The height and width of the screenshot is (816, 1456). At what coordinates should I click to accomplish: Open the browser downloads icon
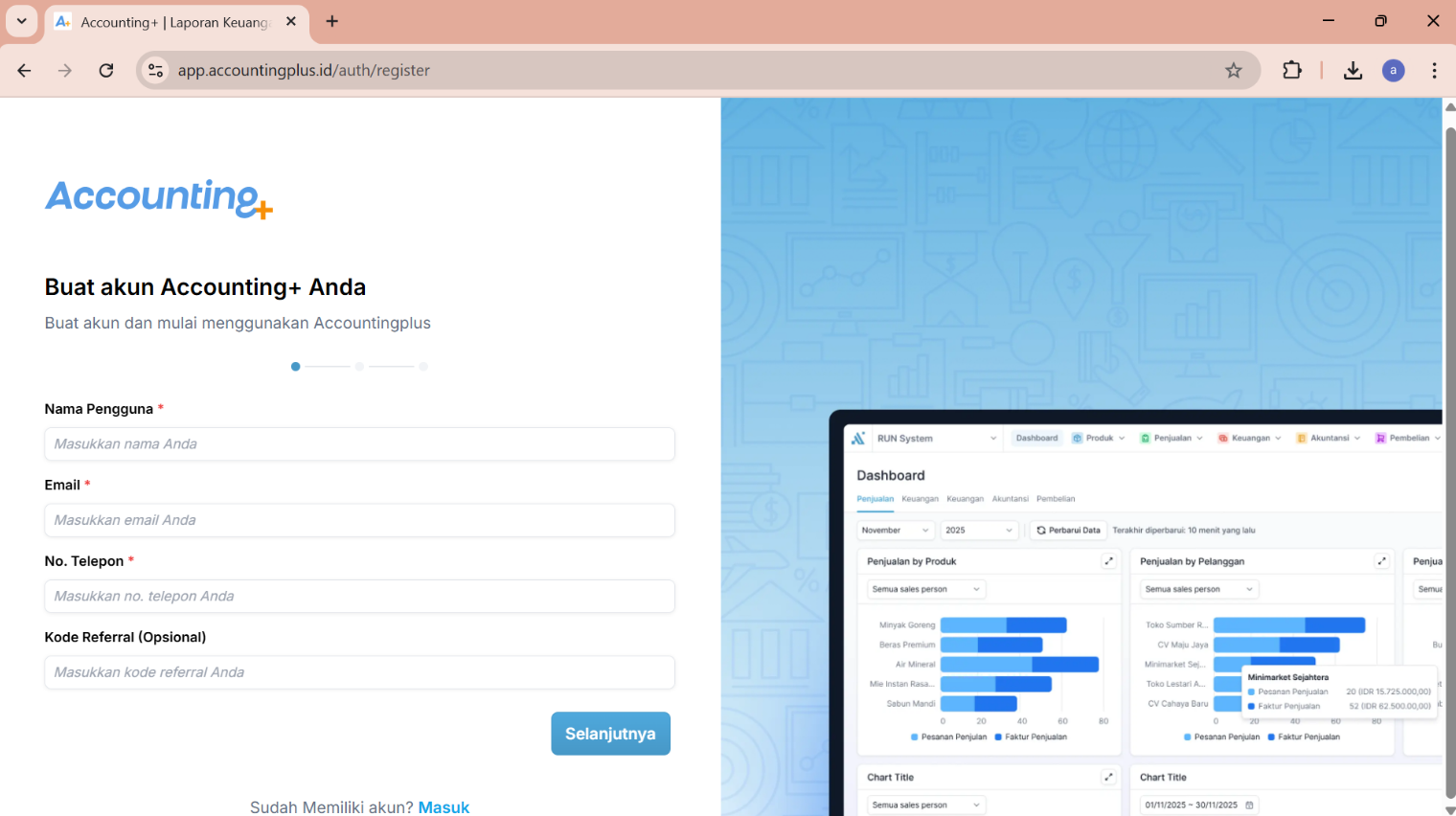click(1353, 70)
